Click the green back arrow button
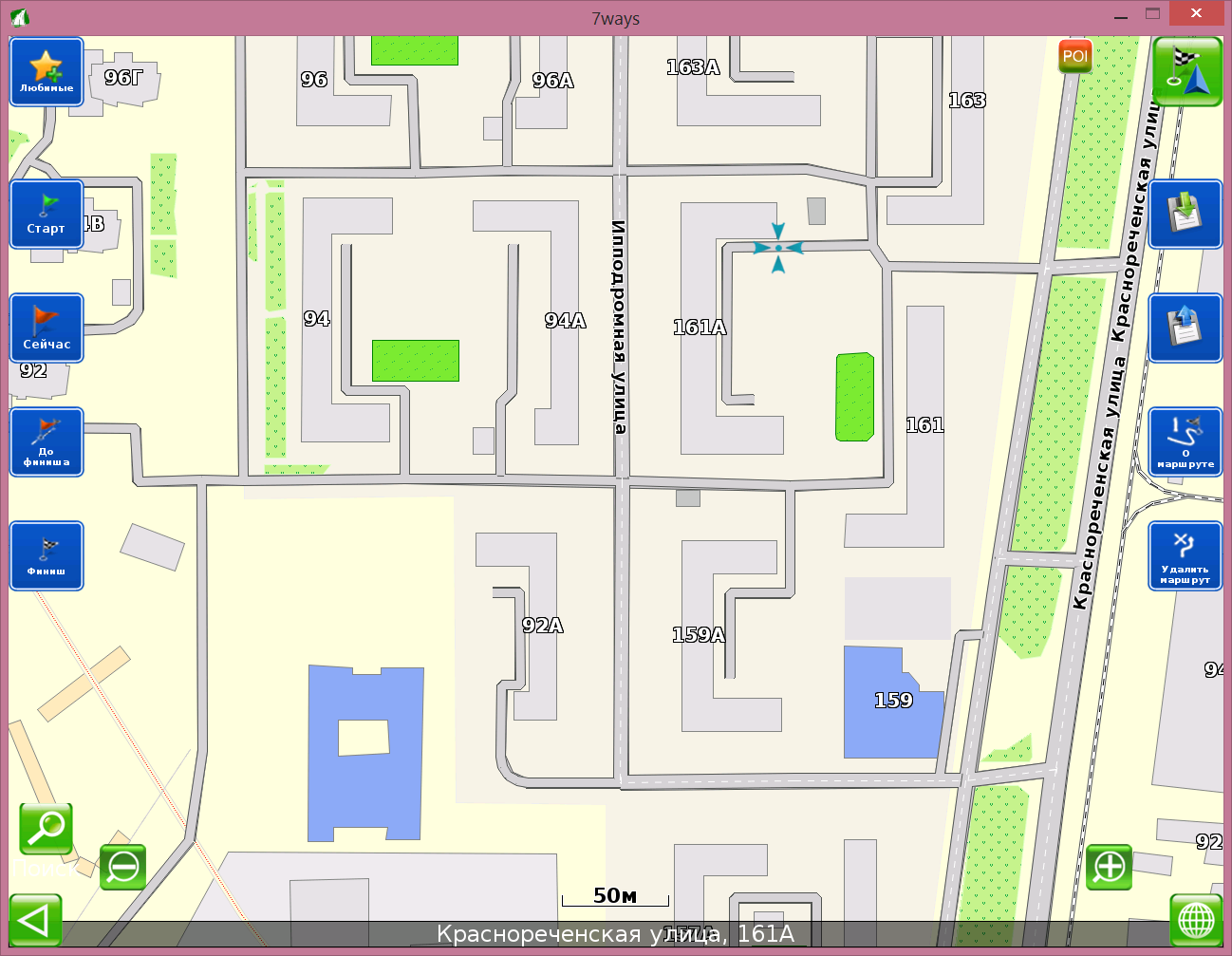Image resolution: width=1232 pixels, height=956 pixels. pyautogui.click(x=35, y=920)
